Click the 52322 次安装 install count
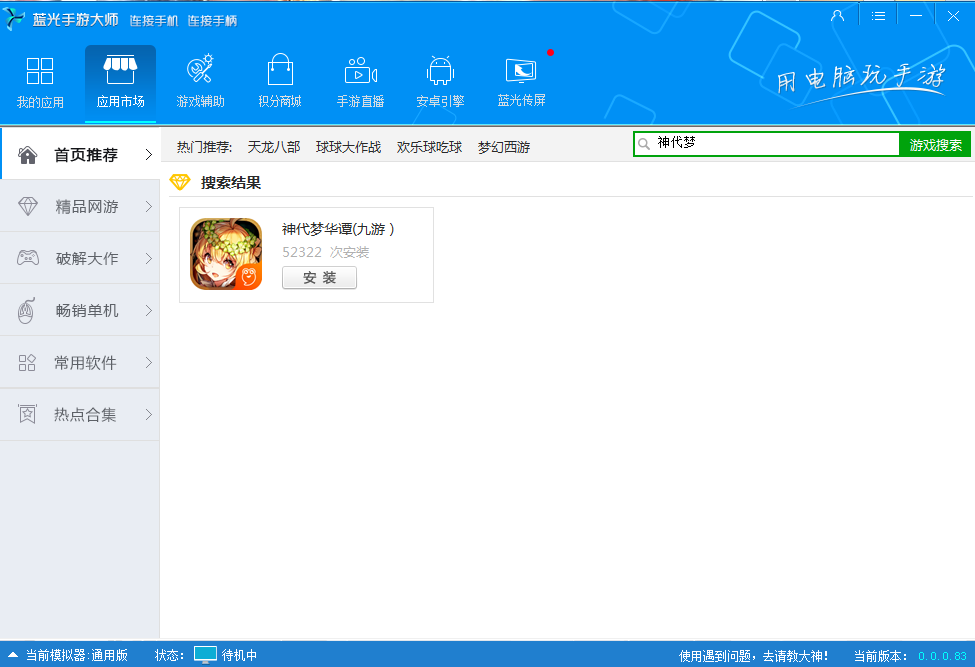Screen dimensions: 975x667 [325, 252]
